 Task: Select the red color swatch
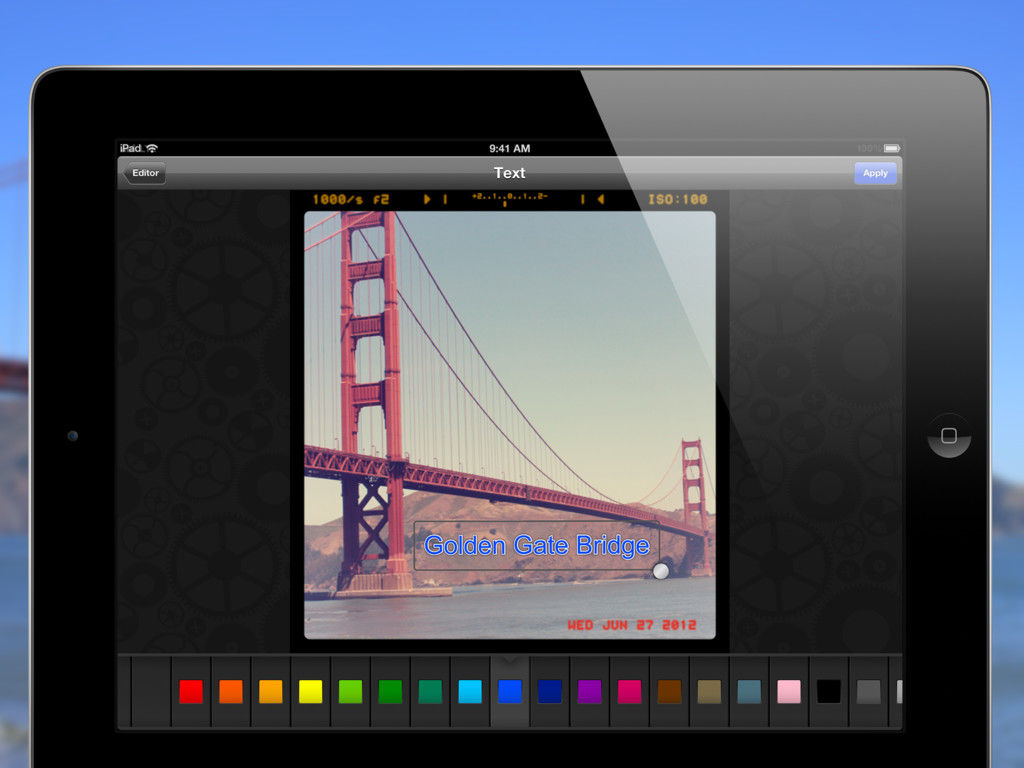coord(191,692)
